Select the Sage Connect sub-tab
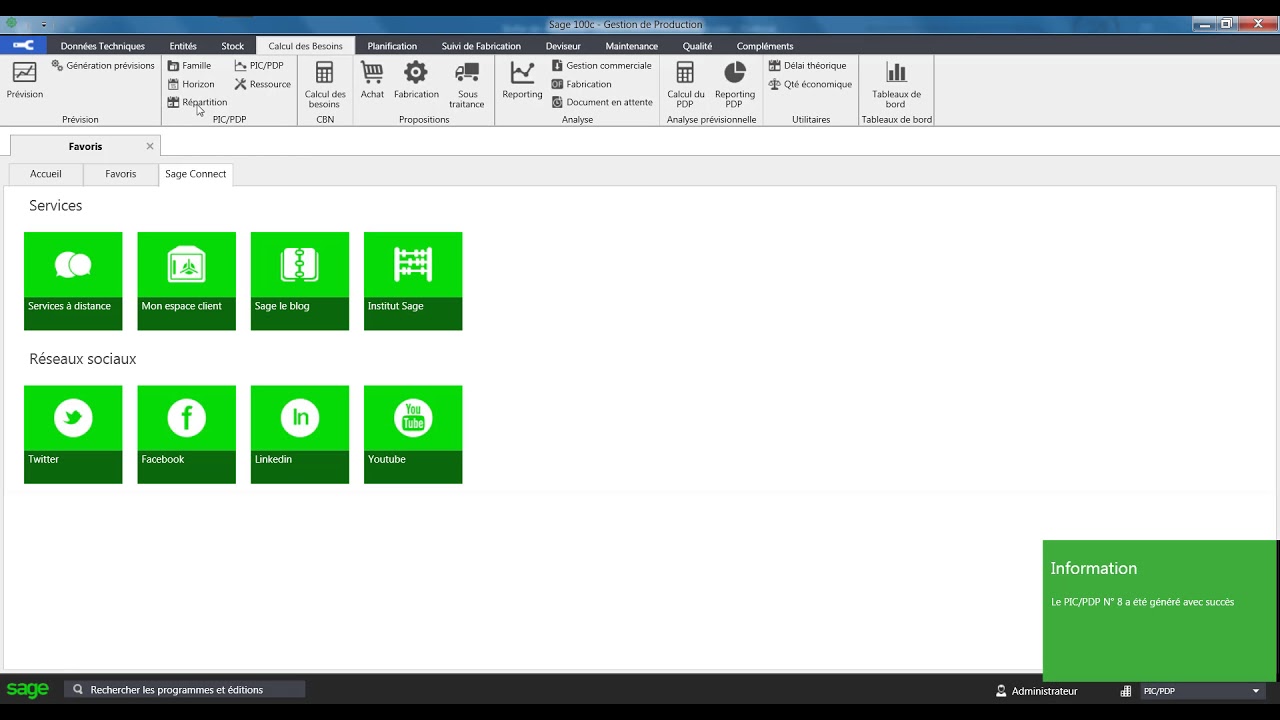This screenshot has height=720, width=1280. point(196,174)
